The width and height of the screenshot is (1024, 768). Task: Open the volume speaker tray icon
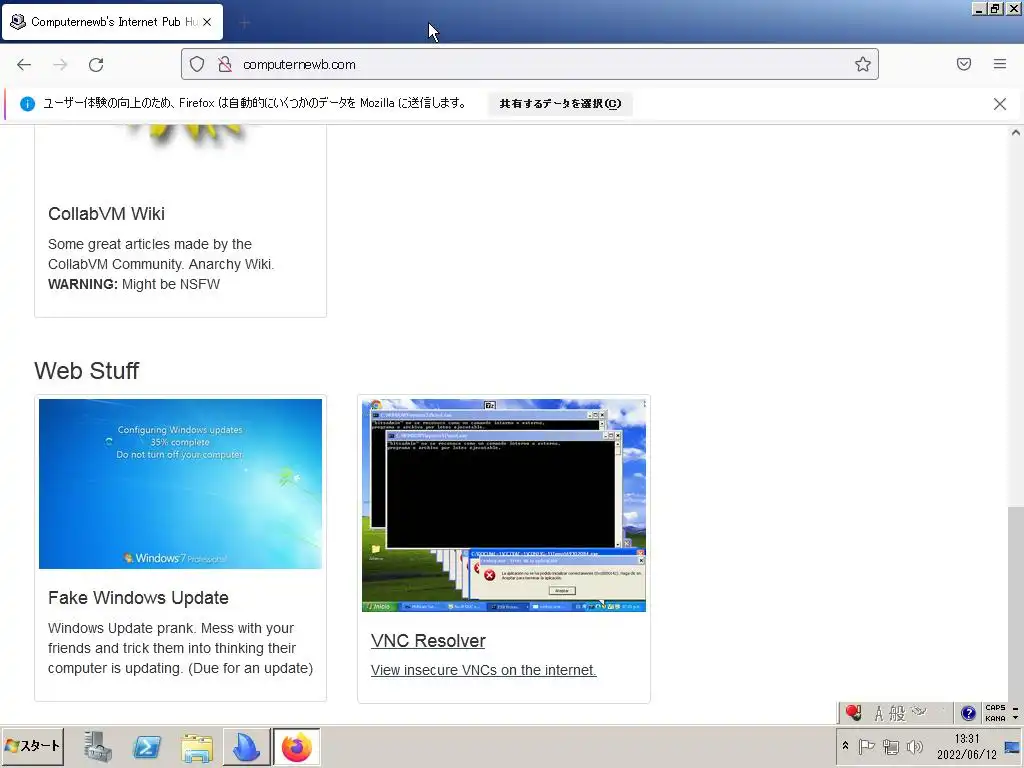tap(914, 746)
